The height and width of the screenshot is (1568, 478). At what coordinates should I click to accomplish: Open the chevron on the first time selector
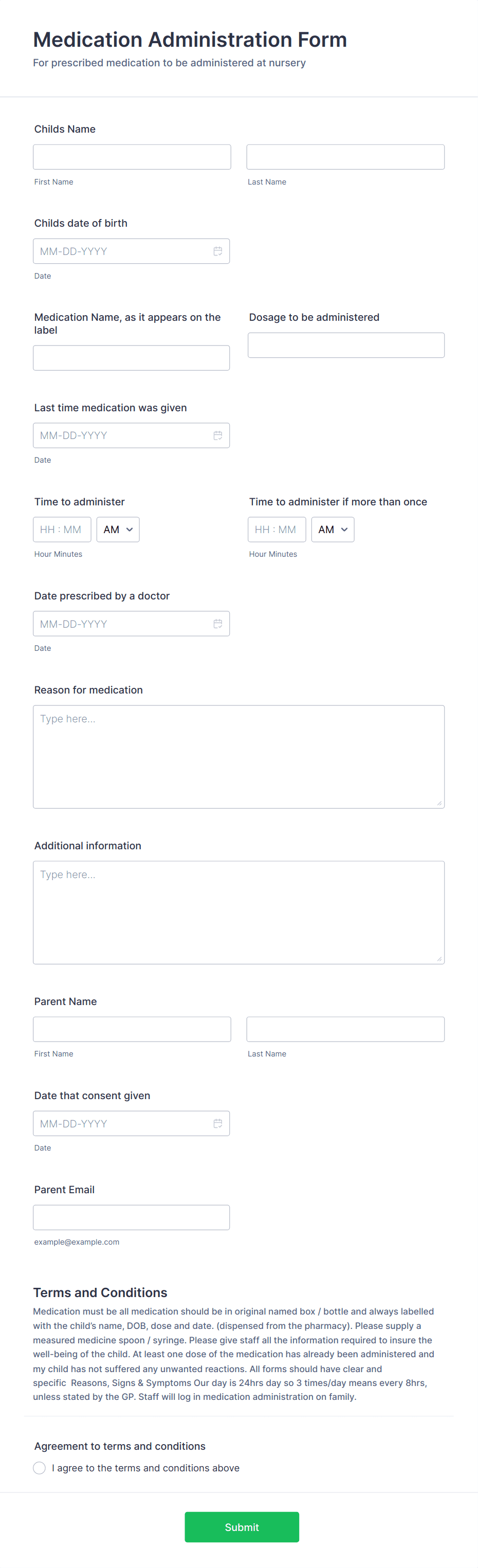[x=130, y=529]
